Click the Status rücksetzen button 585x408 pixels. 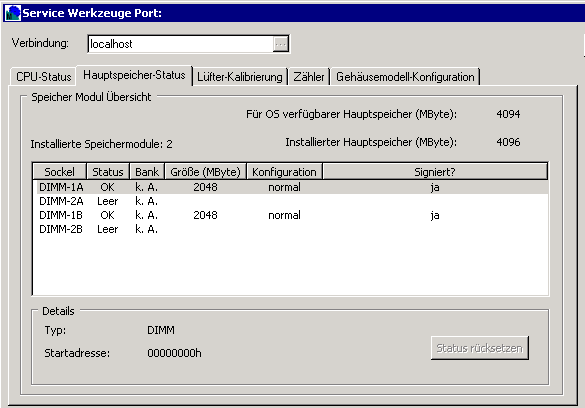[x=479, y=348]
